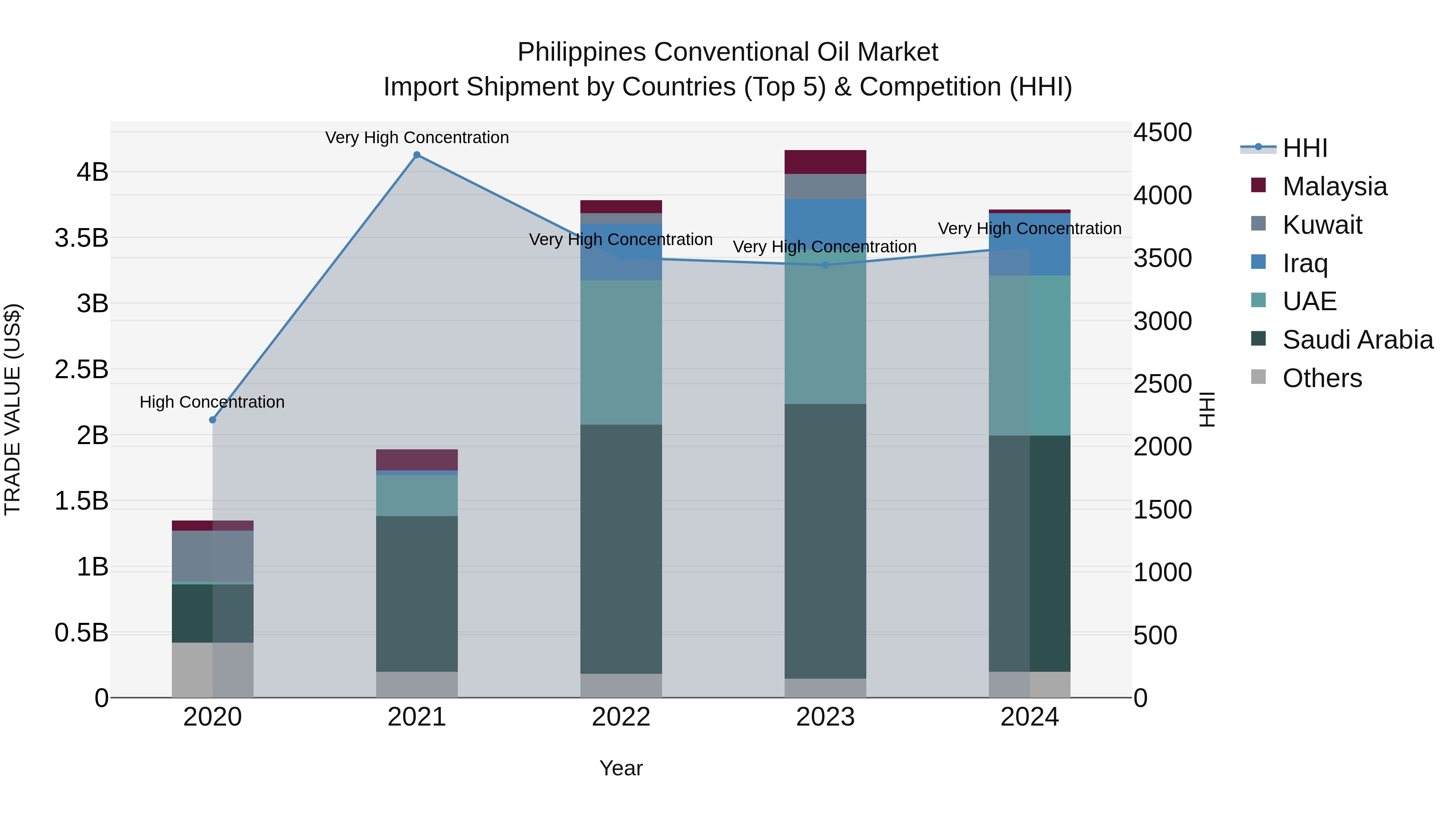Click the 2.5B tick on left axis
The width and height of the screenshot is (1456, 819).
click(x=81, y=369)
